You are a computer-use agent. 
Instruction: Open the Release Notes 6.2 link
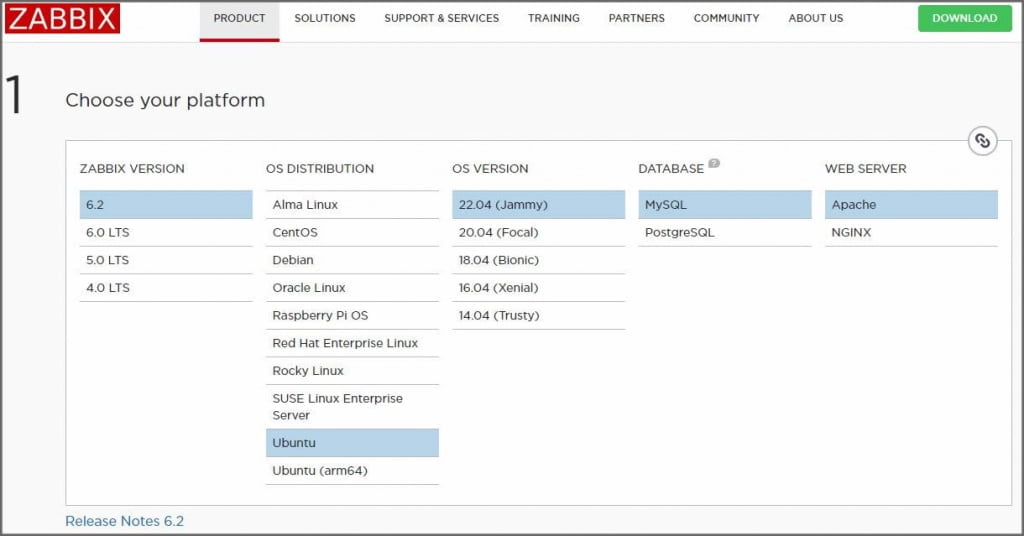[x=125, y=521]
